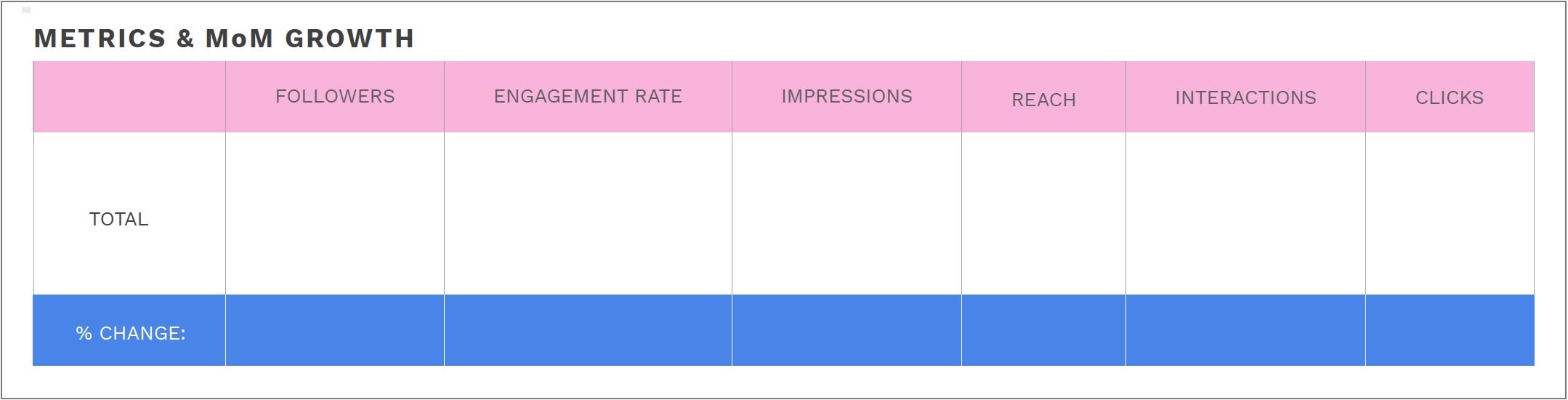Image resolution: width=1568 pixels, height=400 pixels.
Task: Click the METRICS & MoM GROWTH title
Action: pos(224,39)
